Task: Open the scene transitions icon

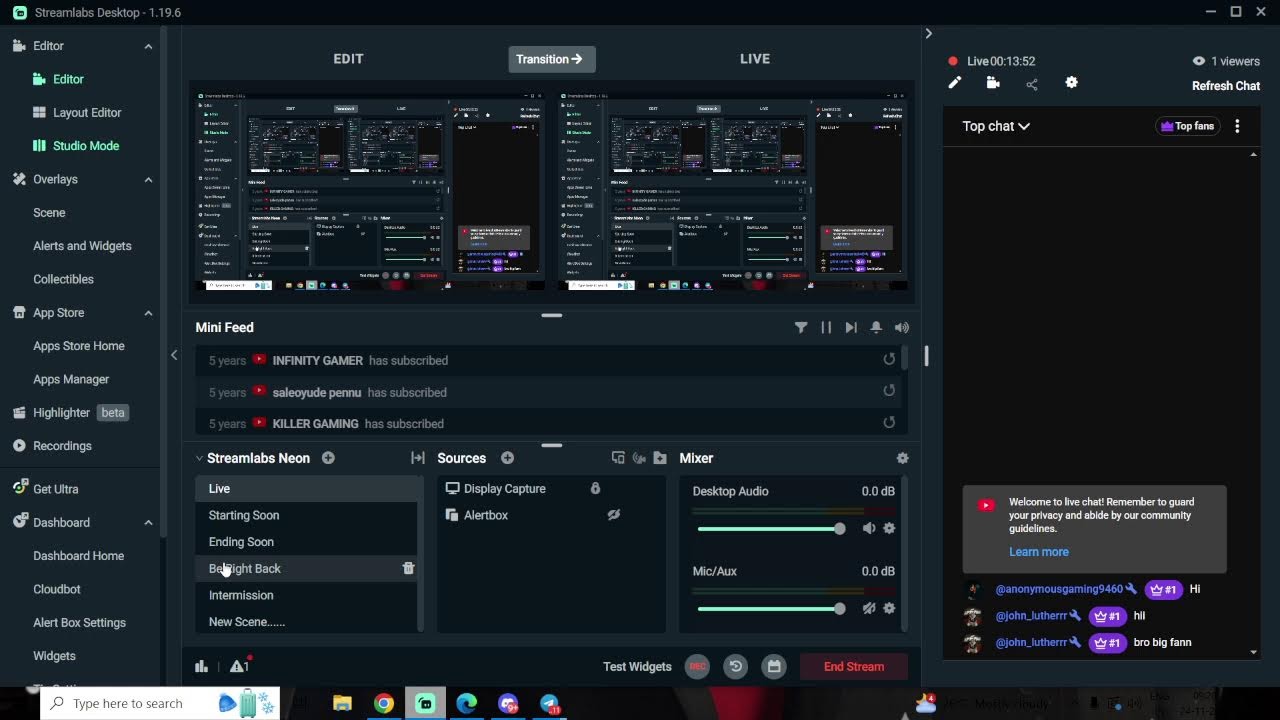Action: pos(418,458)
